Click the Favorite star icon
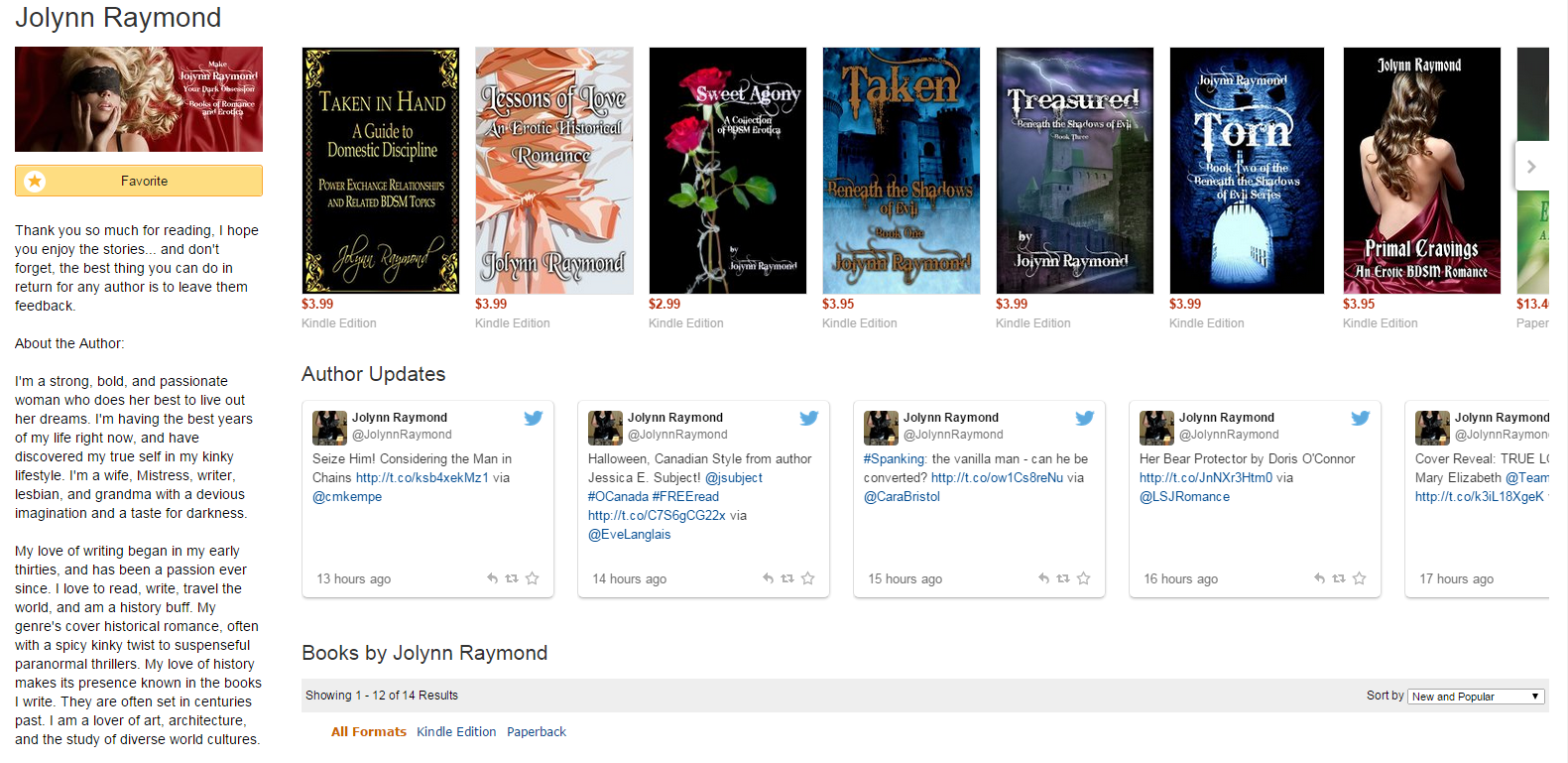The height and width of the screenshot is (763, 1568). click(35, 181)
